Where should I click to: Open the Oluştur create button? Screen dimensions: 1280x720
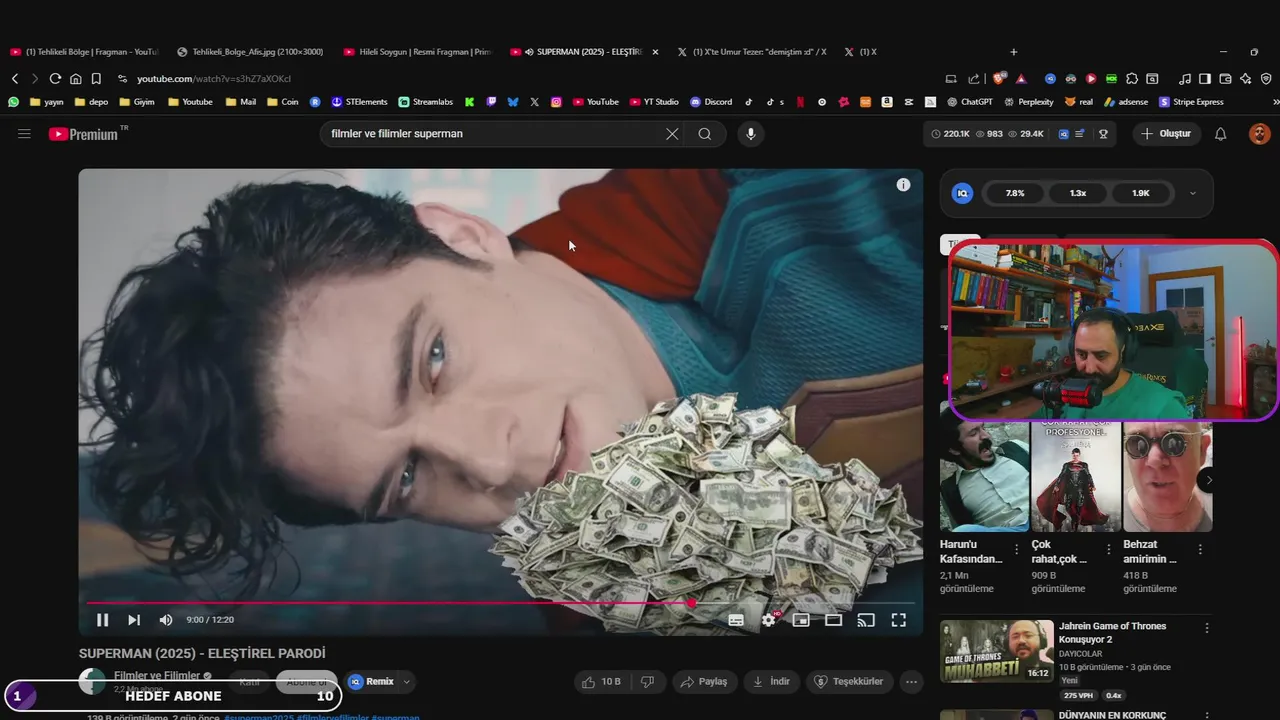(1167, 134)
